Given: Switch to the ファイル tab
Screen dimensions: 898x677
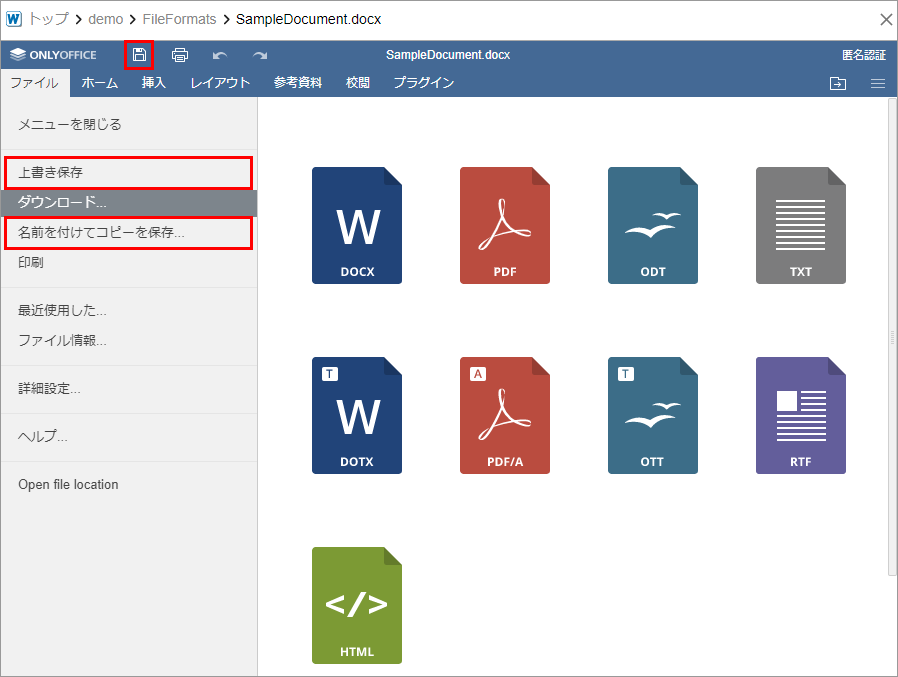Looking at the screenshot, I should pos(35,83).
